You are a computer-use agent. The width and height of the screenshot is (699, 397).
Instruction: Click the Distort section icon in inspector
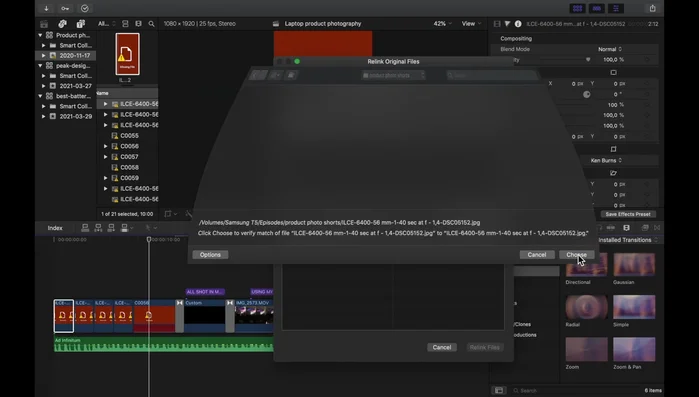click(613, 173)
